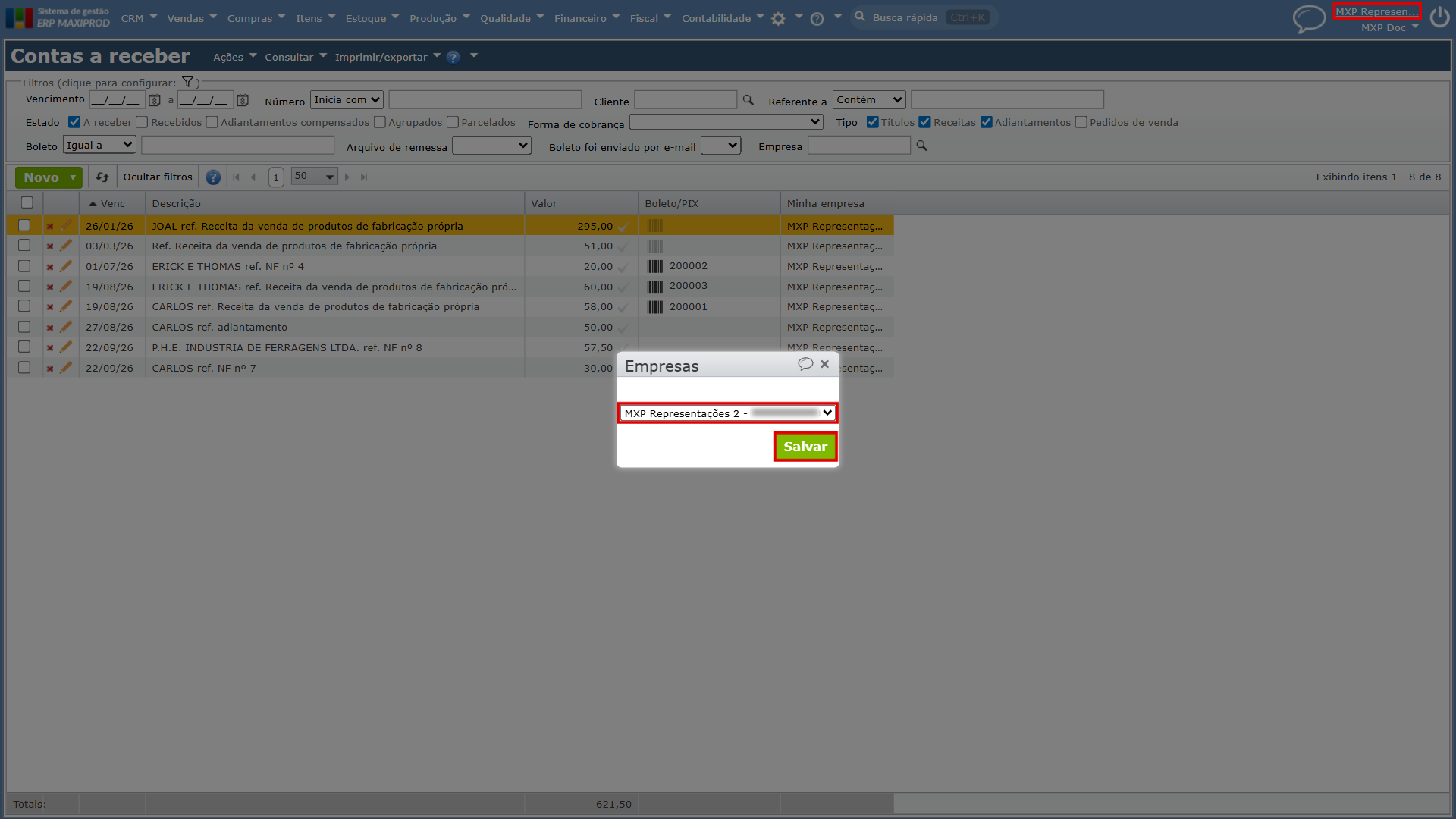Click the blue help icon in the Contas a receber title bar
1456x819 pixels.
point(453,57)
